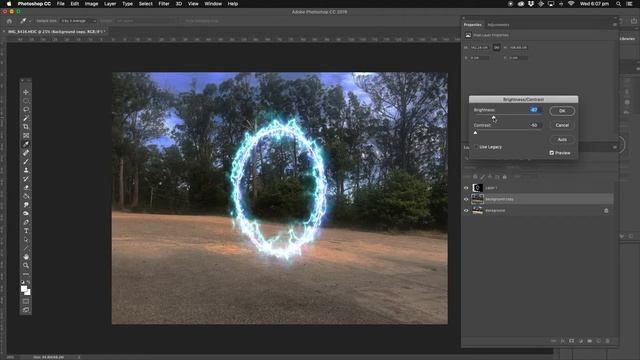Viewport: 640px width, 360px height.
Task: Open macOS Spotlight search
Action: (618, 4)
